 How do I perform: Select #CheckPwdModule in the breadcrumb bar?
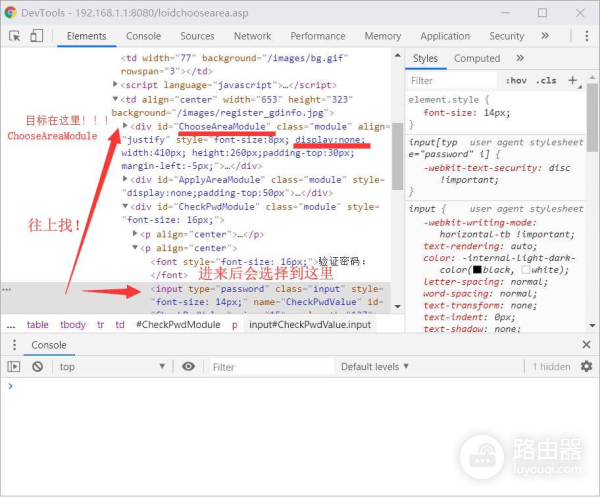click(176, 325)
